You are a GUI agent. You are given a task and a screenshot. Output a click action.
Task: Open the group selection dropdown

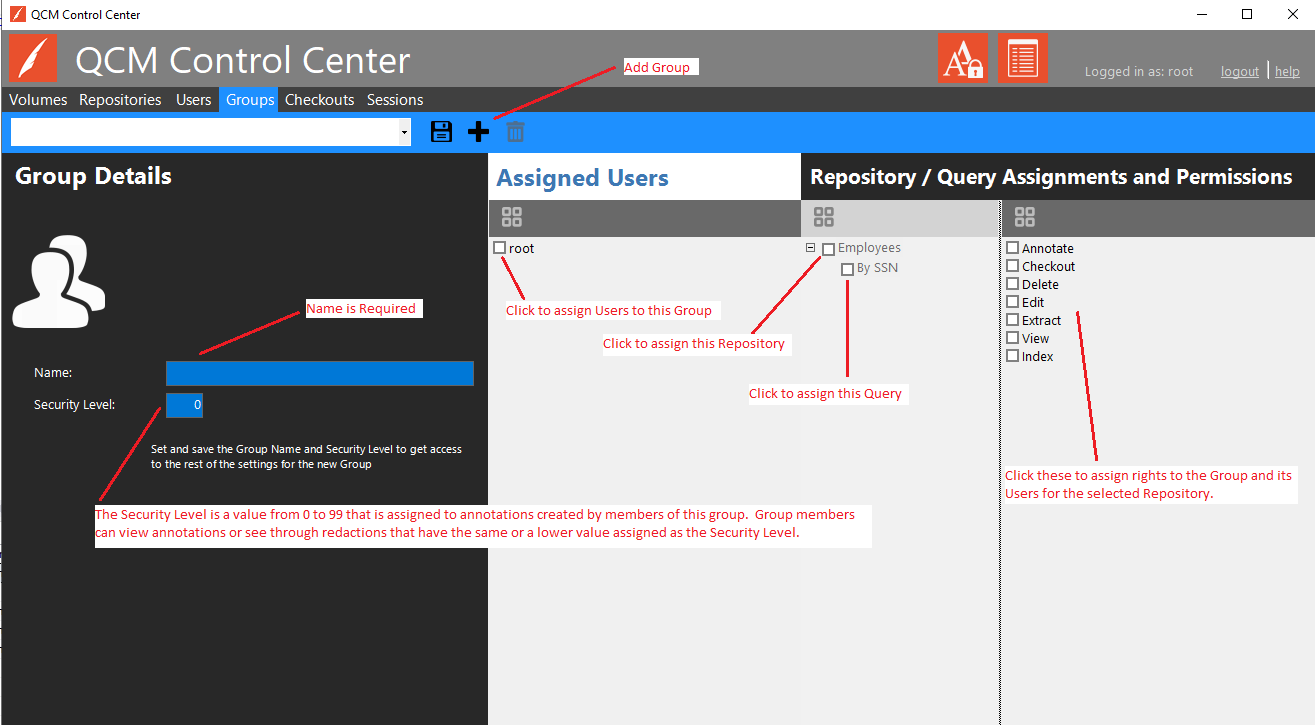click(x=404, y=132)
